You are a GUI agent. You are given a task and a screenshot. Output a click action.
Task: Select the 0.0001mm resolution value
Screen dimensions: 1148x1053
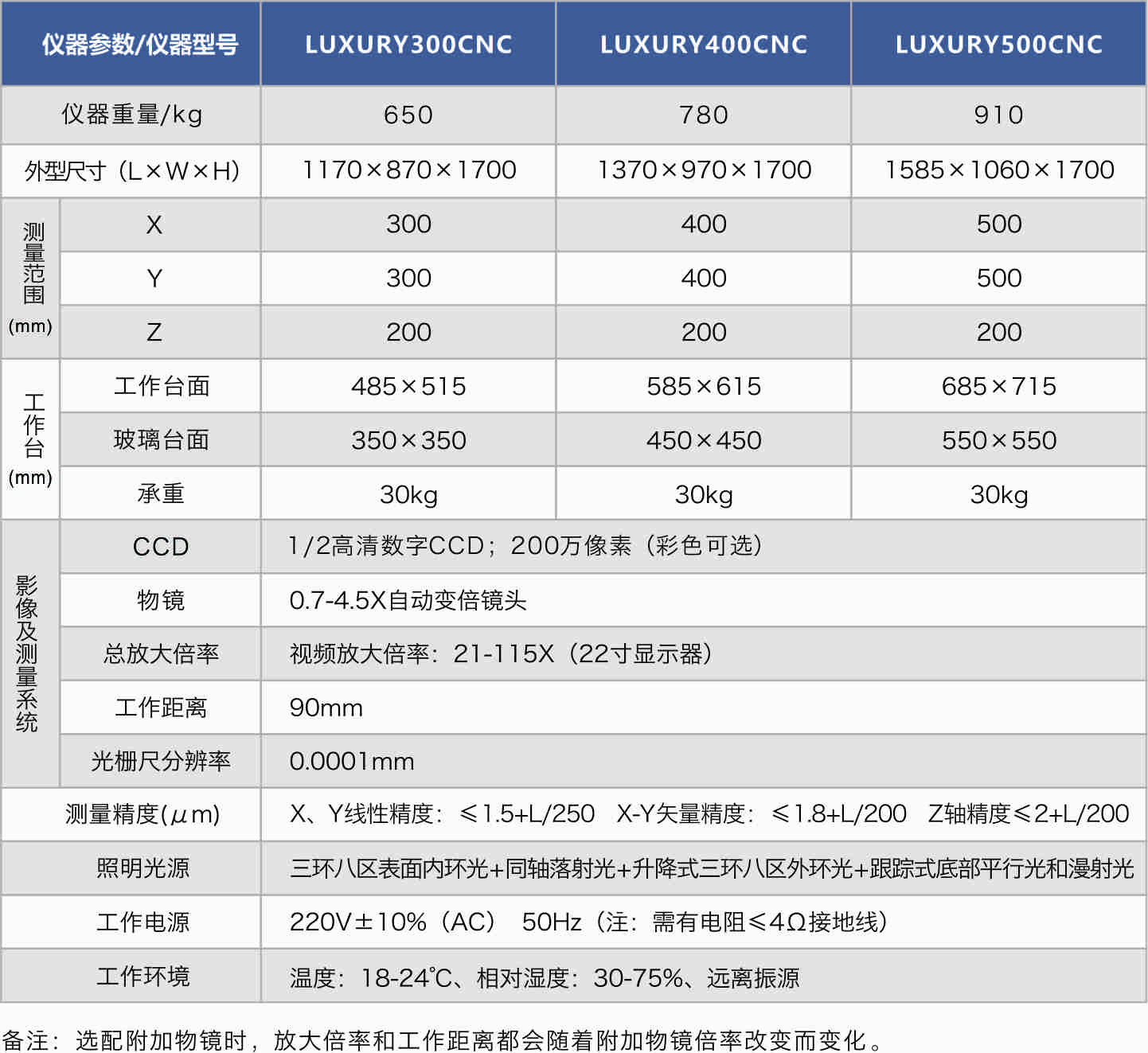coord(352,762)
